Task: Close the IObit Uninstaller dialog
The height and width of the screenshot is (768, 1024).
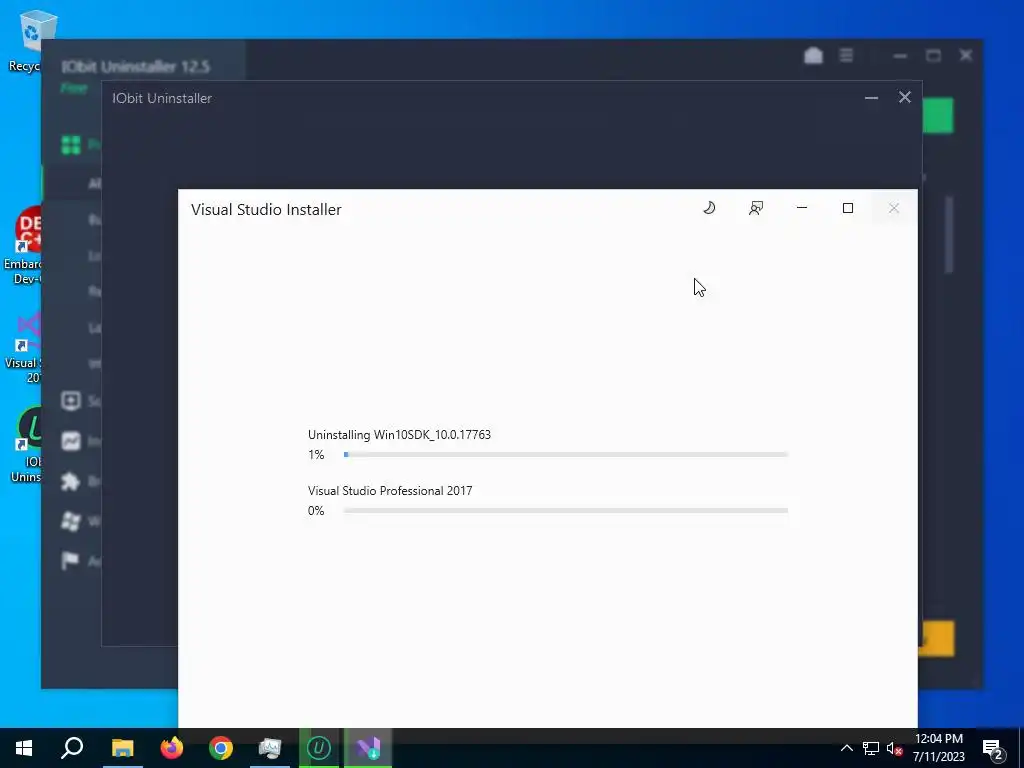Action: tap(904, 97)
